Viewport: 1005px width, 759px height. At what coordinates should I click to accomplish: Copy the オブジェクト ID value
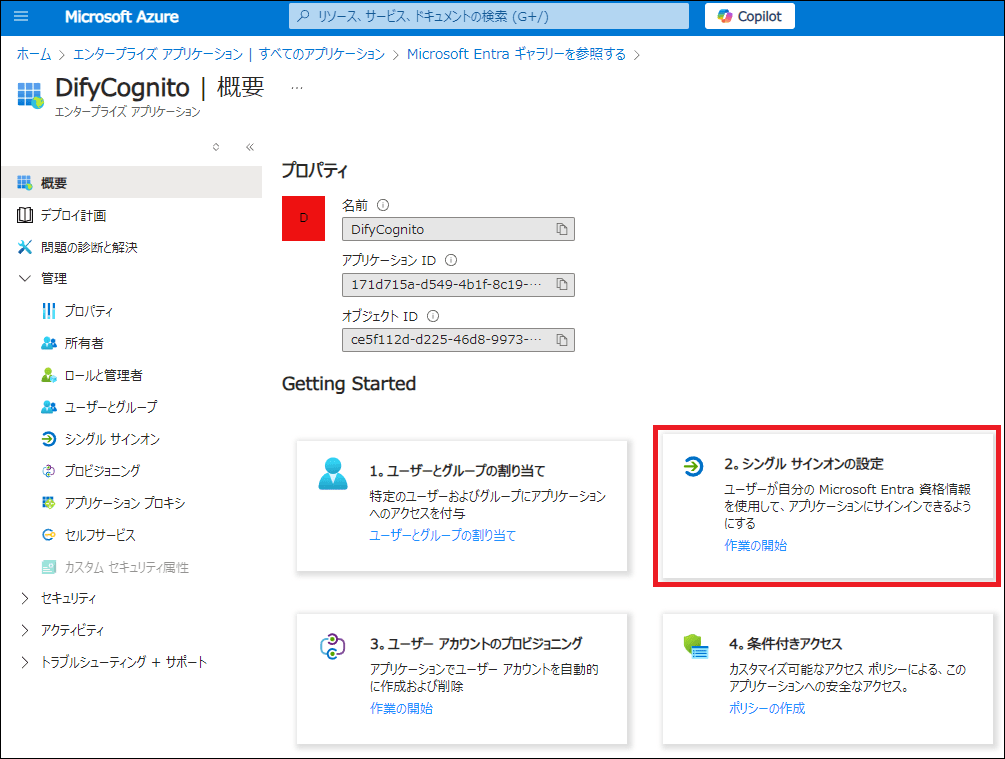tap(562, 340)
